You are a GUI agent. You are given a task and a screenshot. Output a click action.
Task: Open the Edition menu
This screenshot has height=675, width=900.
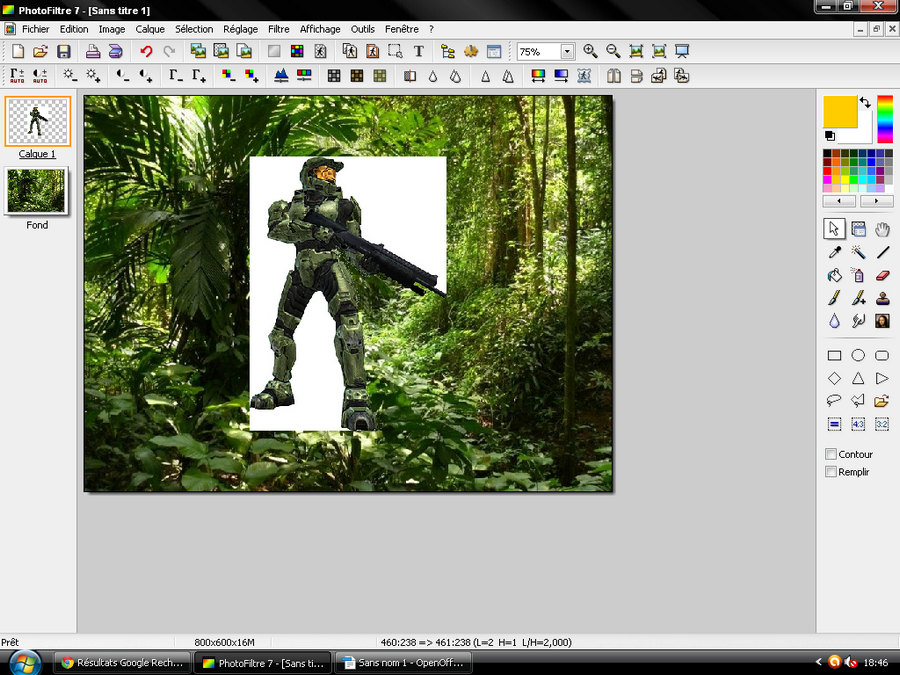point(74,29)
